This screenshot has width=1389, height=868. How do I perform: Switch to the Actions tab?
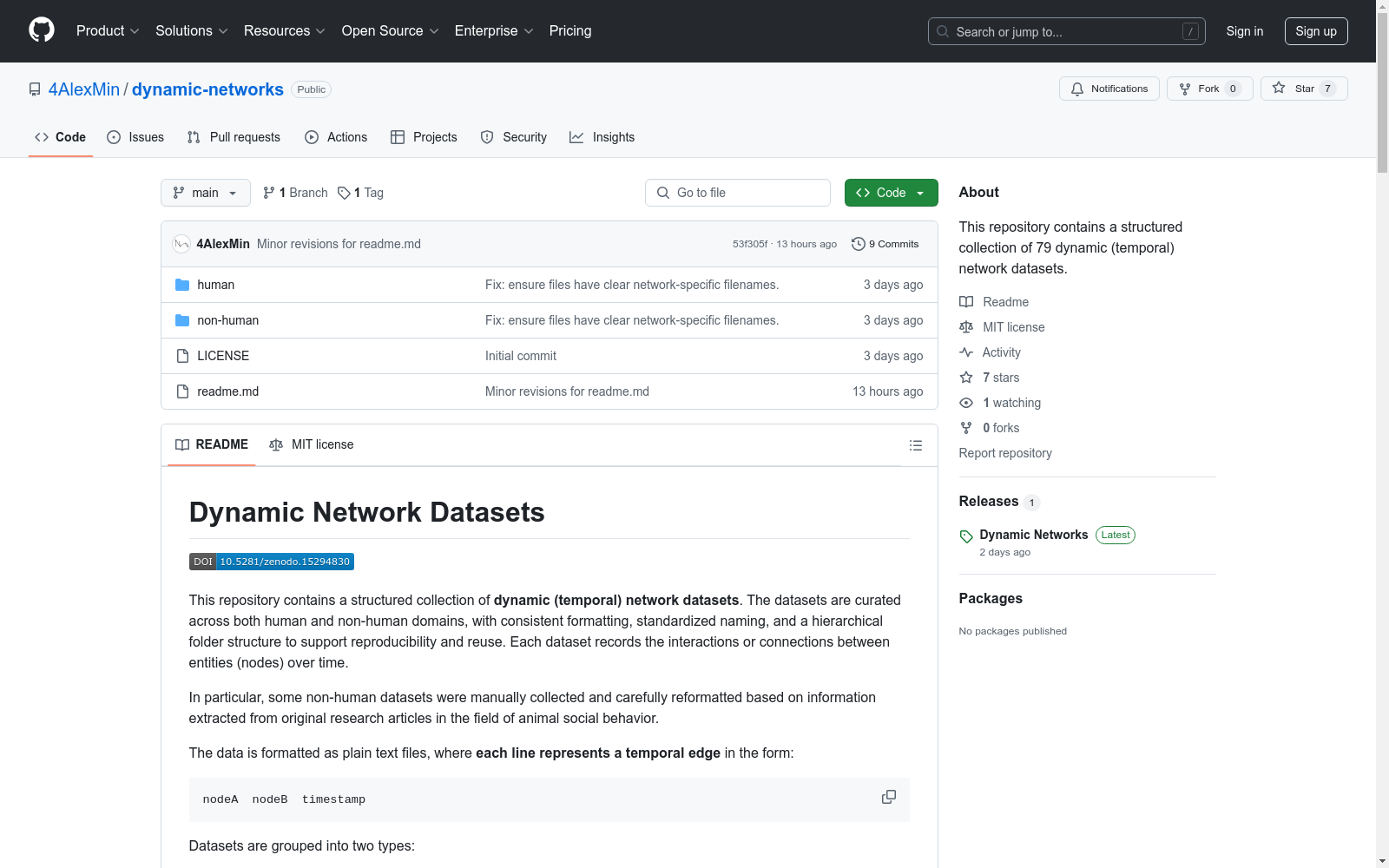tap(336, 137)
